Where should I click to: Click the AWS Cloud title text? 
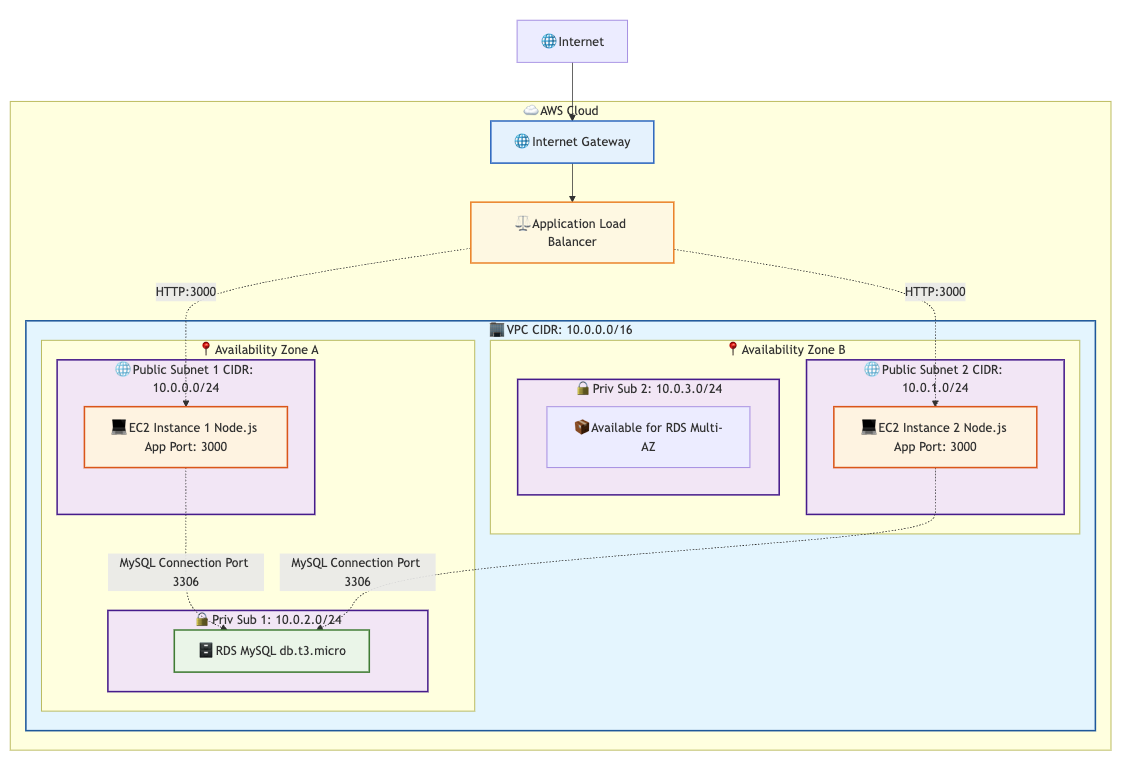coord(569,111)
